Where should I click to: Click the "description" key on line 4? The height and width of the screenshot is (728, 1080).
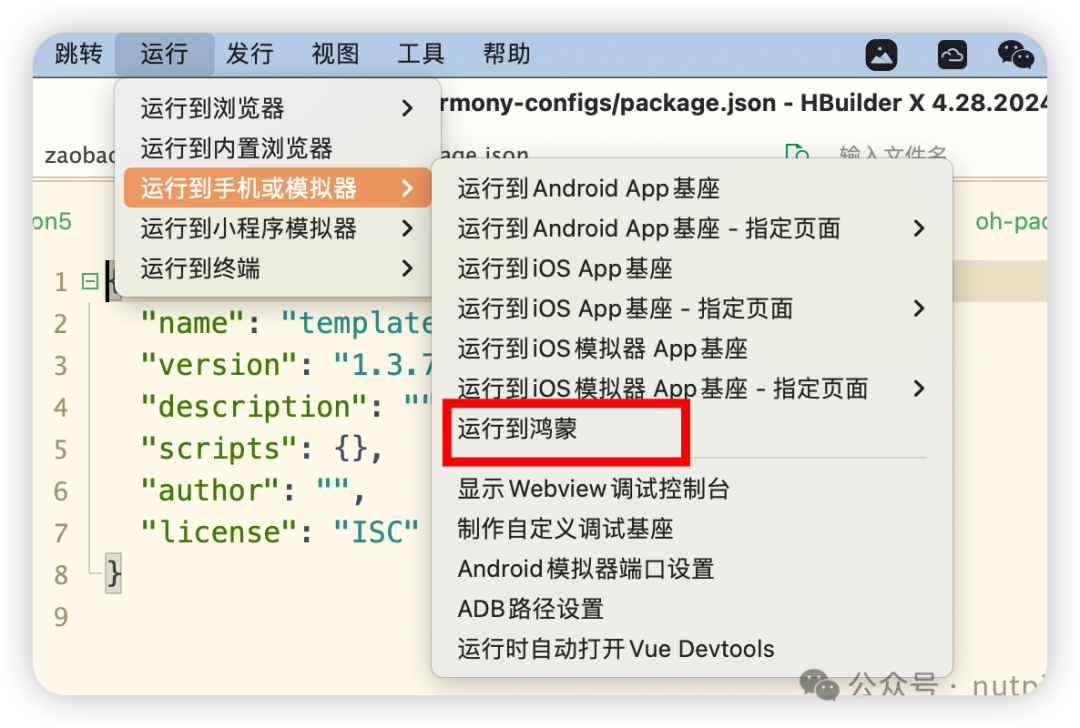tap(253, 407)
